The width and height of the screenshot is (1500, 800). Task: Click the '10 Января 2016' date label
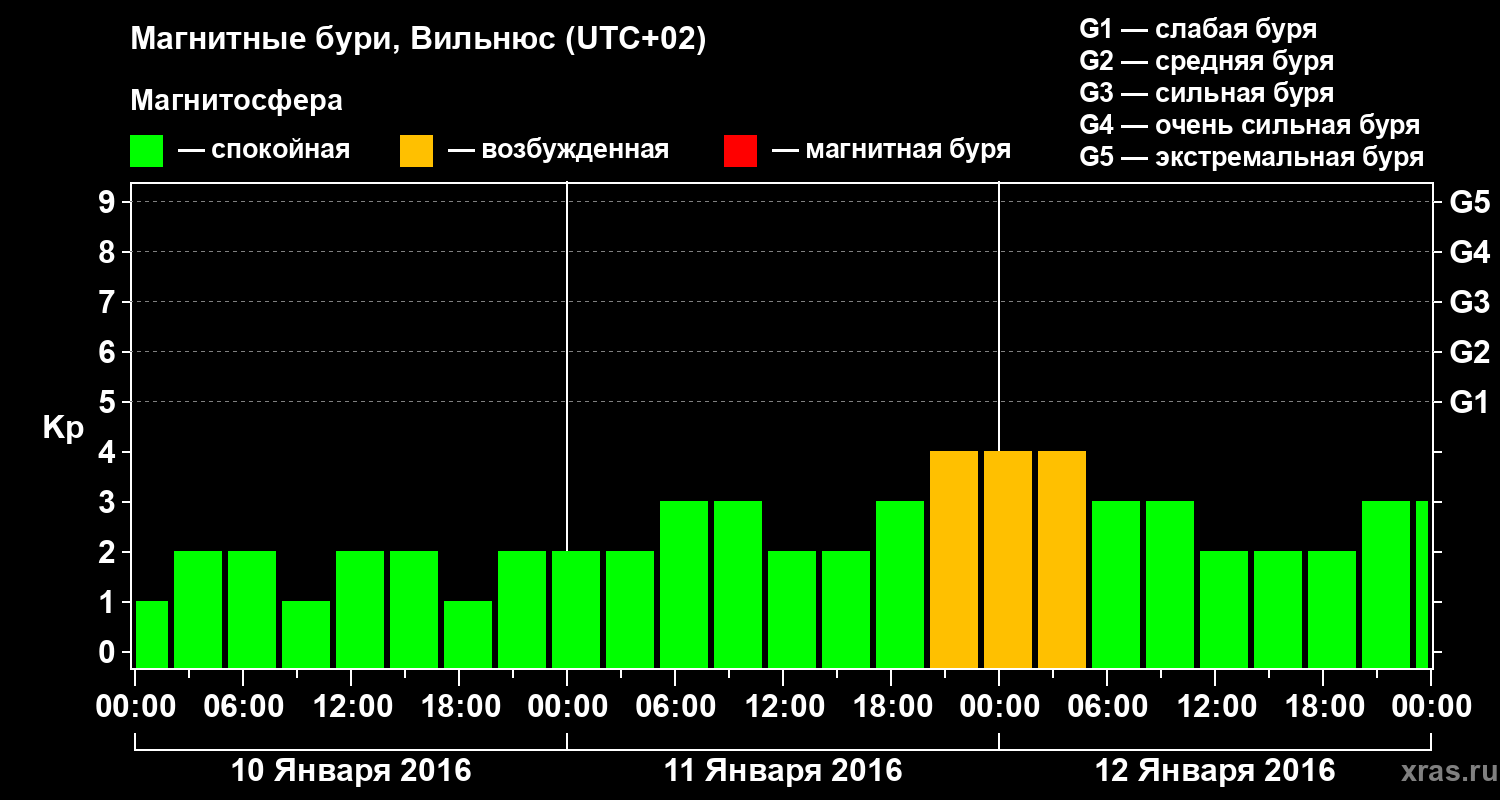(x=351, y=771)
